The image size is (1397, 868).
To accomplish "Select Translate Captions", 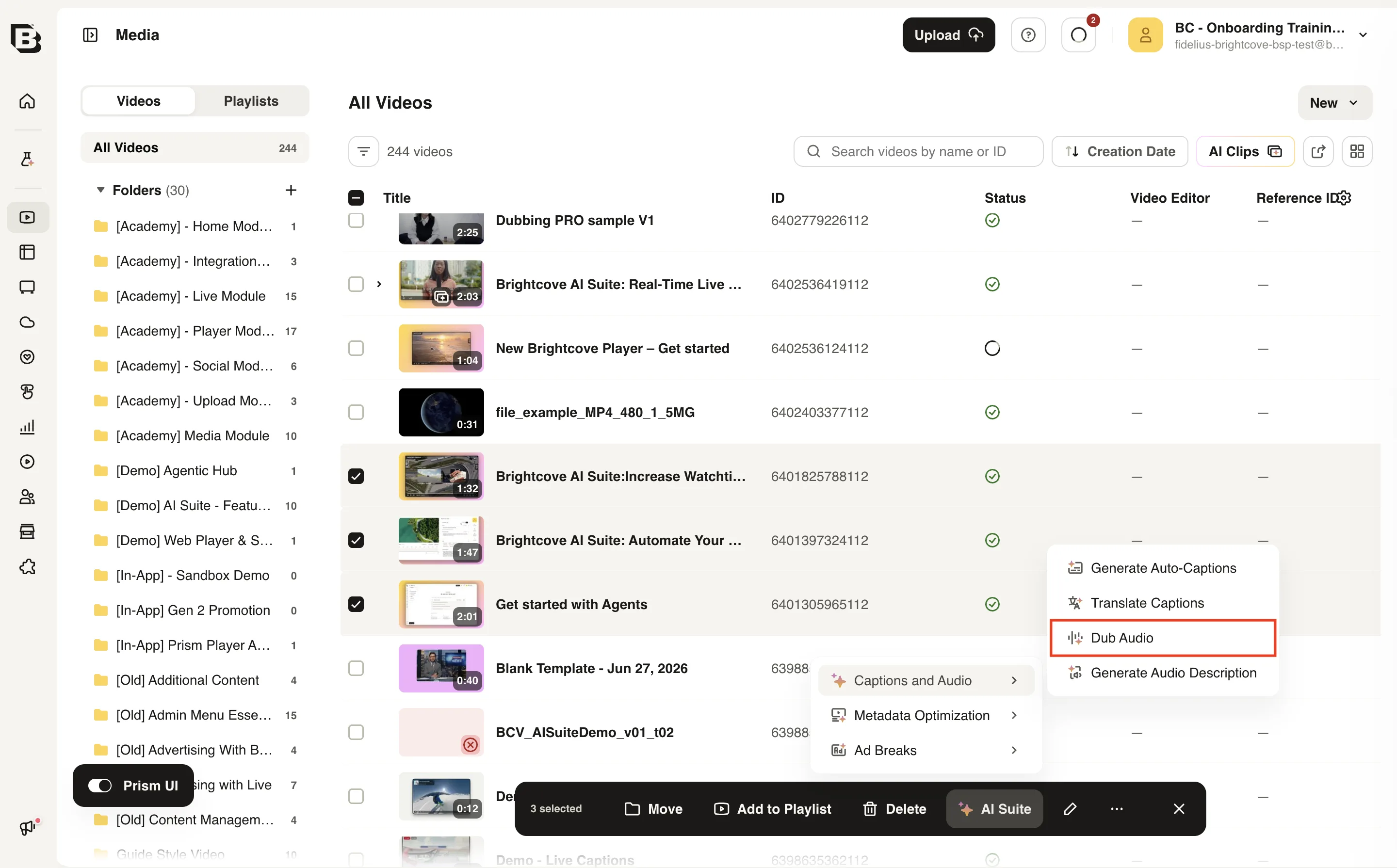I will coord(1162,603).
